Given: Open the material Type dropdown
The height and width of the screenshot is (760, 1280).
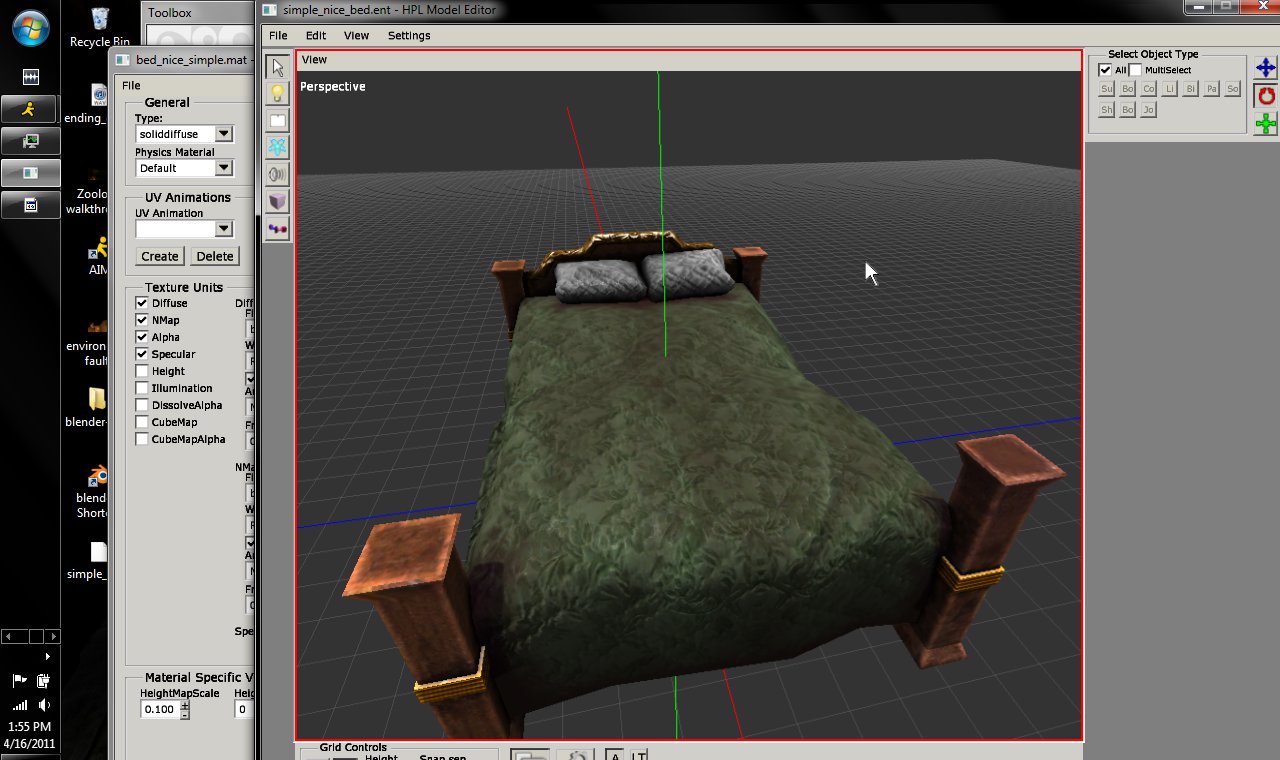Looking at the screenshot, I should click(224, 134).
